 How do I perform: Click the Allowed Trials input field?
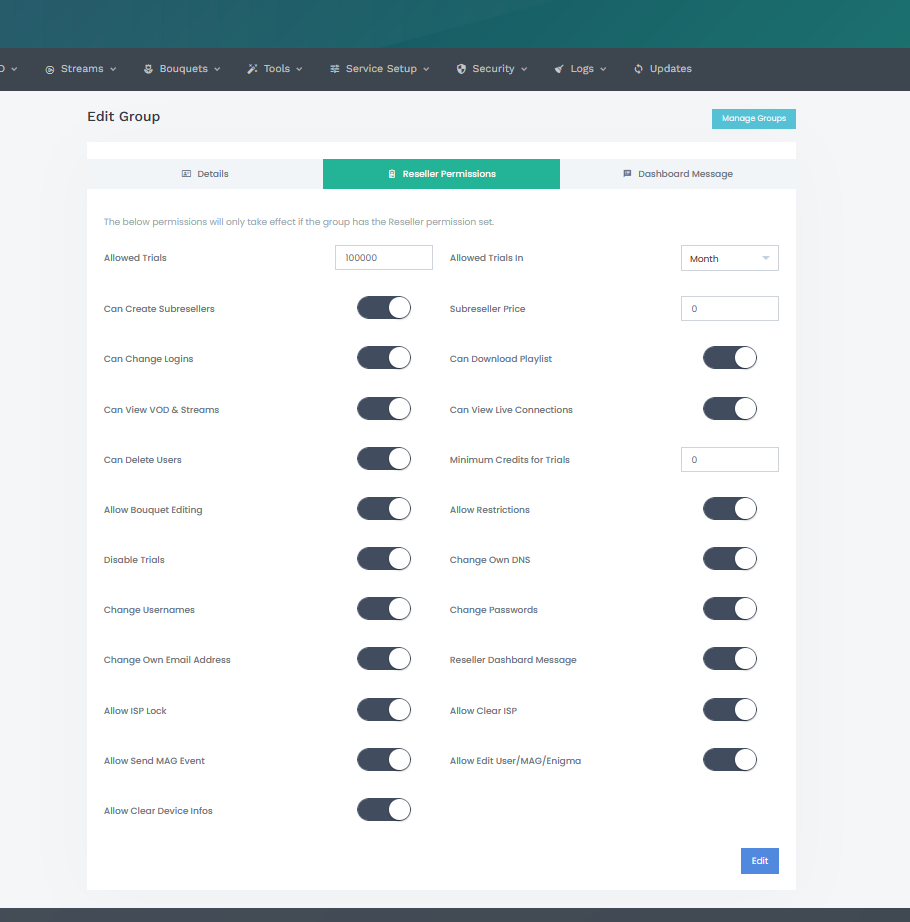pyautogui.click(x=383, y=258)
